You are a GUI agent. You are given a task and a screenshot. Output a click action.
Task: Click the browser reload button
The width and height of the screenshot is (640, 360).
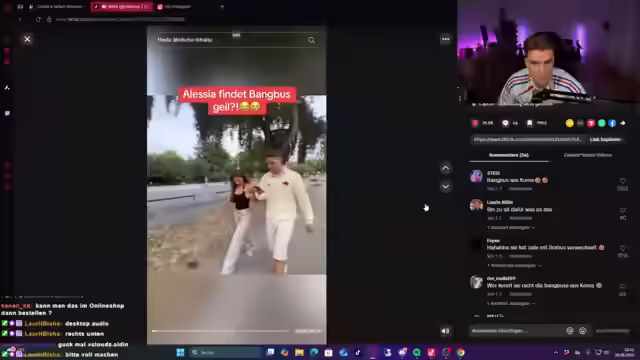point(38,19)
